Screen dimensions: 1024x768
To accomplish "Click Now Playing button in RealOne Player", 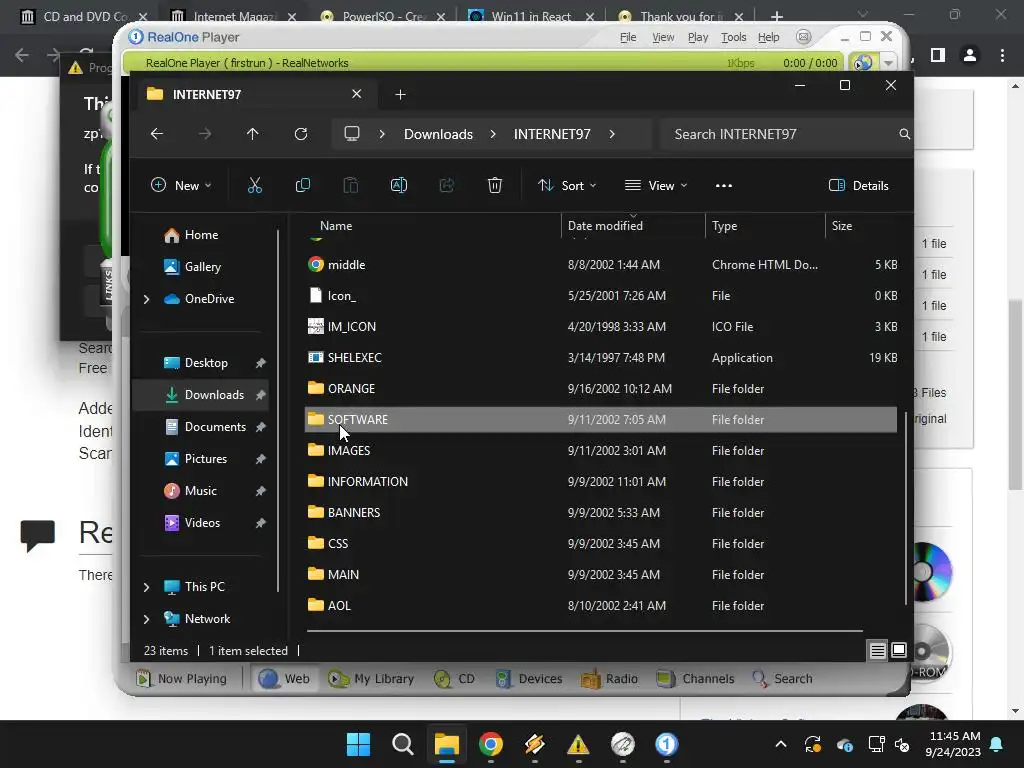I will click(181, 679).
